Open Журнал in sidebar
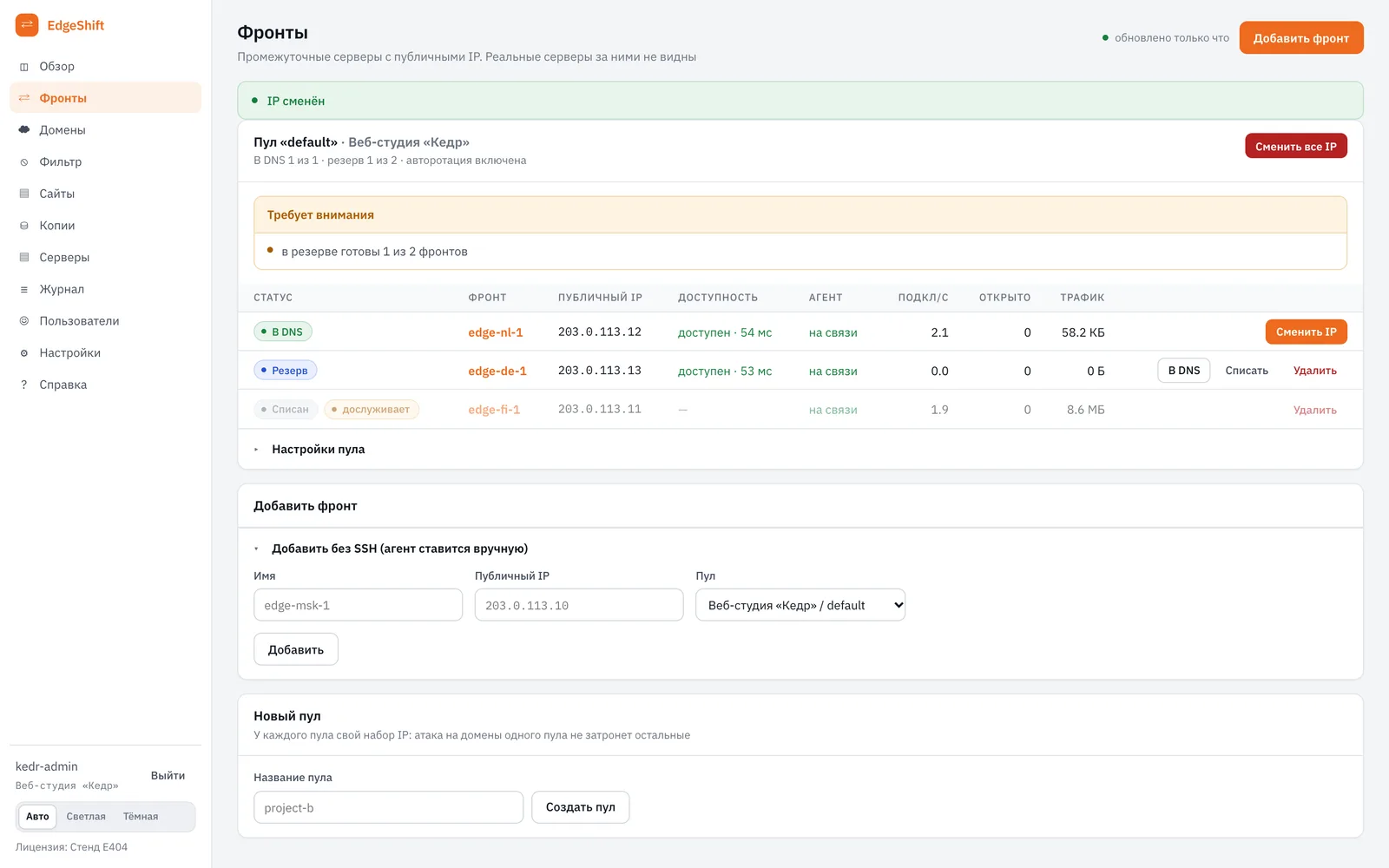Image resolution: width=1389 pixels, height=868 pixels. pos(105,289)
